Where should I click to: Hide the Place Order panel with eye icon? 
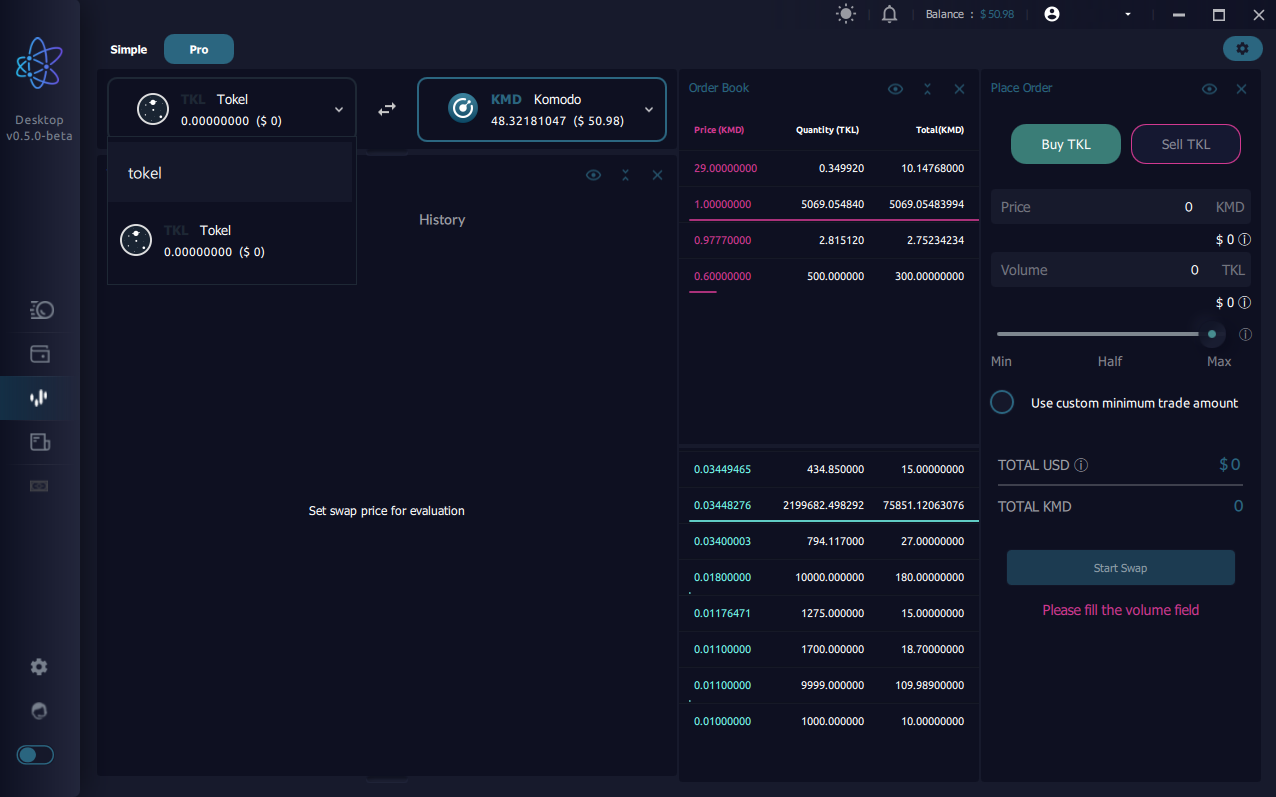1209,89
